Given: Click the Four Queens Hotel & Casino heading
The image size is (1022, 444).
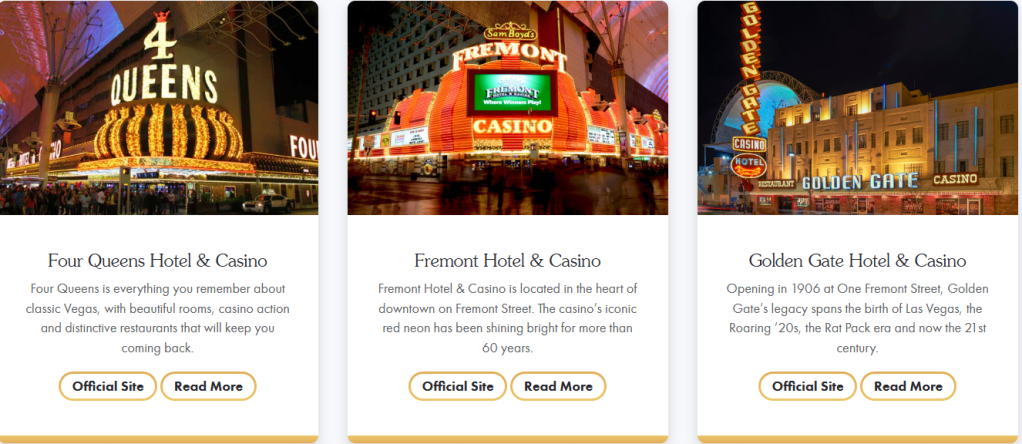Looking at the screenshot, I should (158, 261).
